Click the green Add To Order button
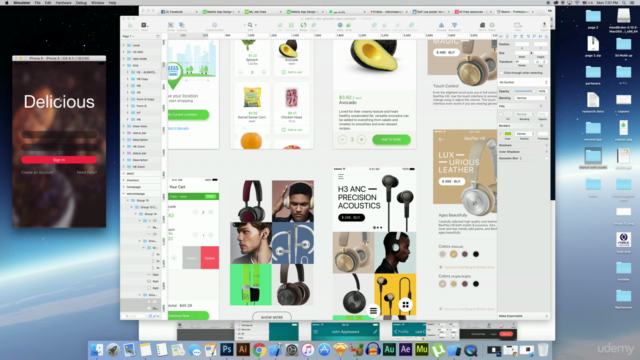640x360 pixels. click(391, 140)
